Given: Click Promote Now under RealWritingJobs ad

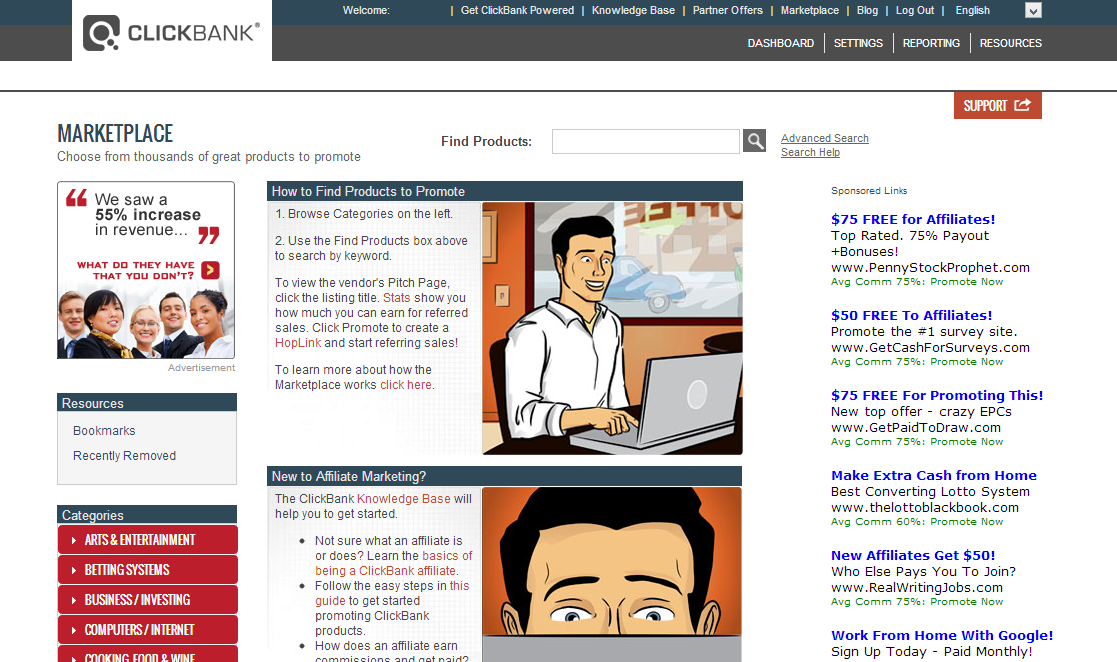Looking at the screenshot, I should (966, 601).
